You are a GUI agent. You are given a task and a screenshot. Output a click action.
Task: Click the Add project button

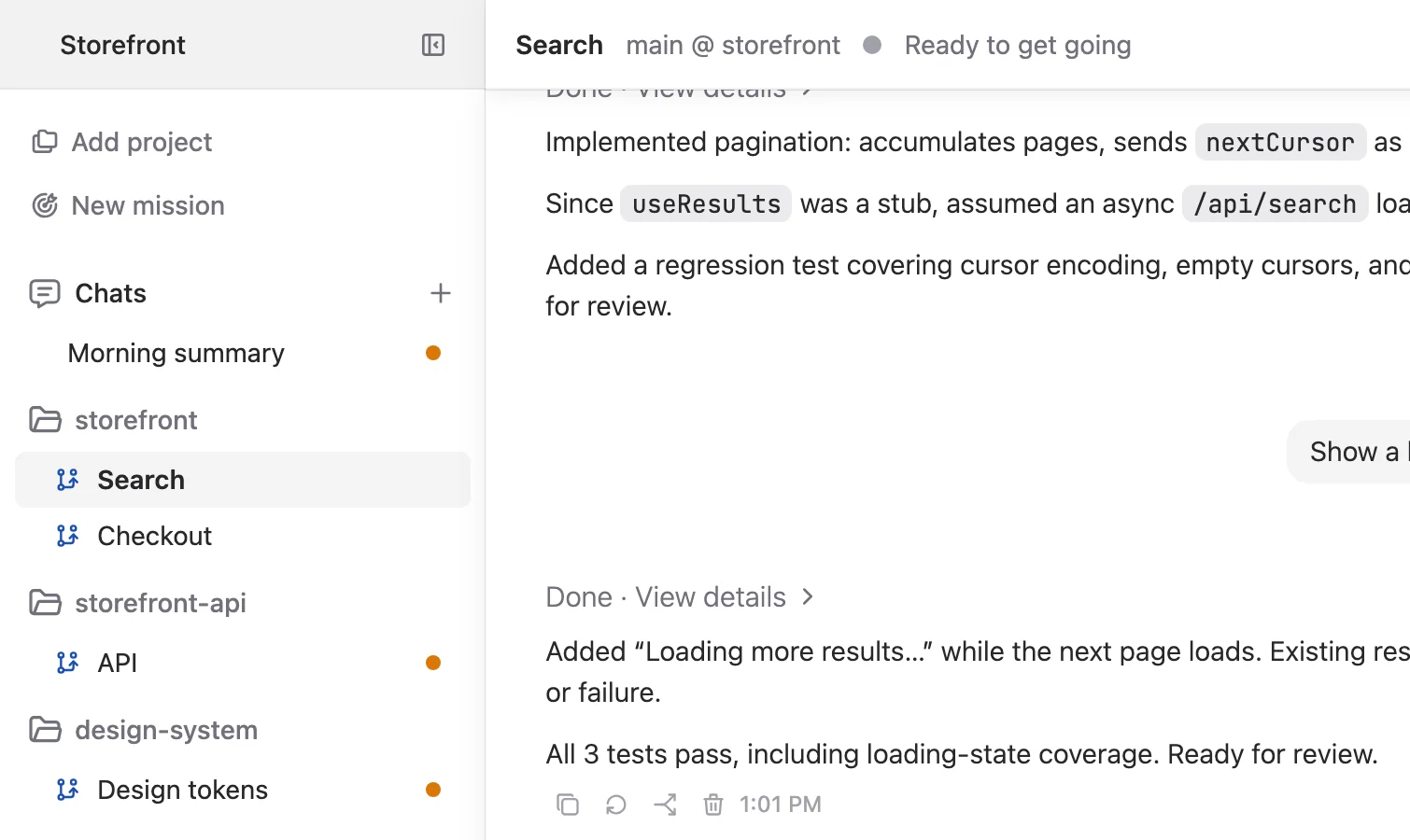click(x=122, y=142)
